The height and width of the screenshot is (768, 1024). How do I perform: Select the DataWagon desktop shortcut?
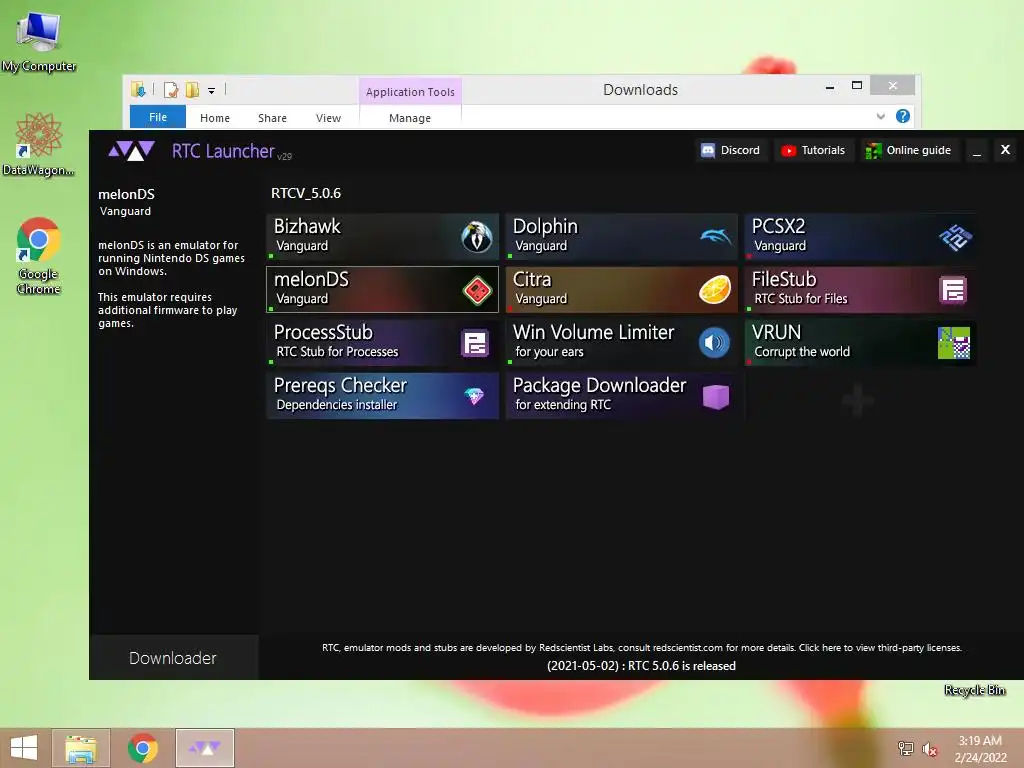[x=39, y=144]
